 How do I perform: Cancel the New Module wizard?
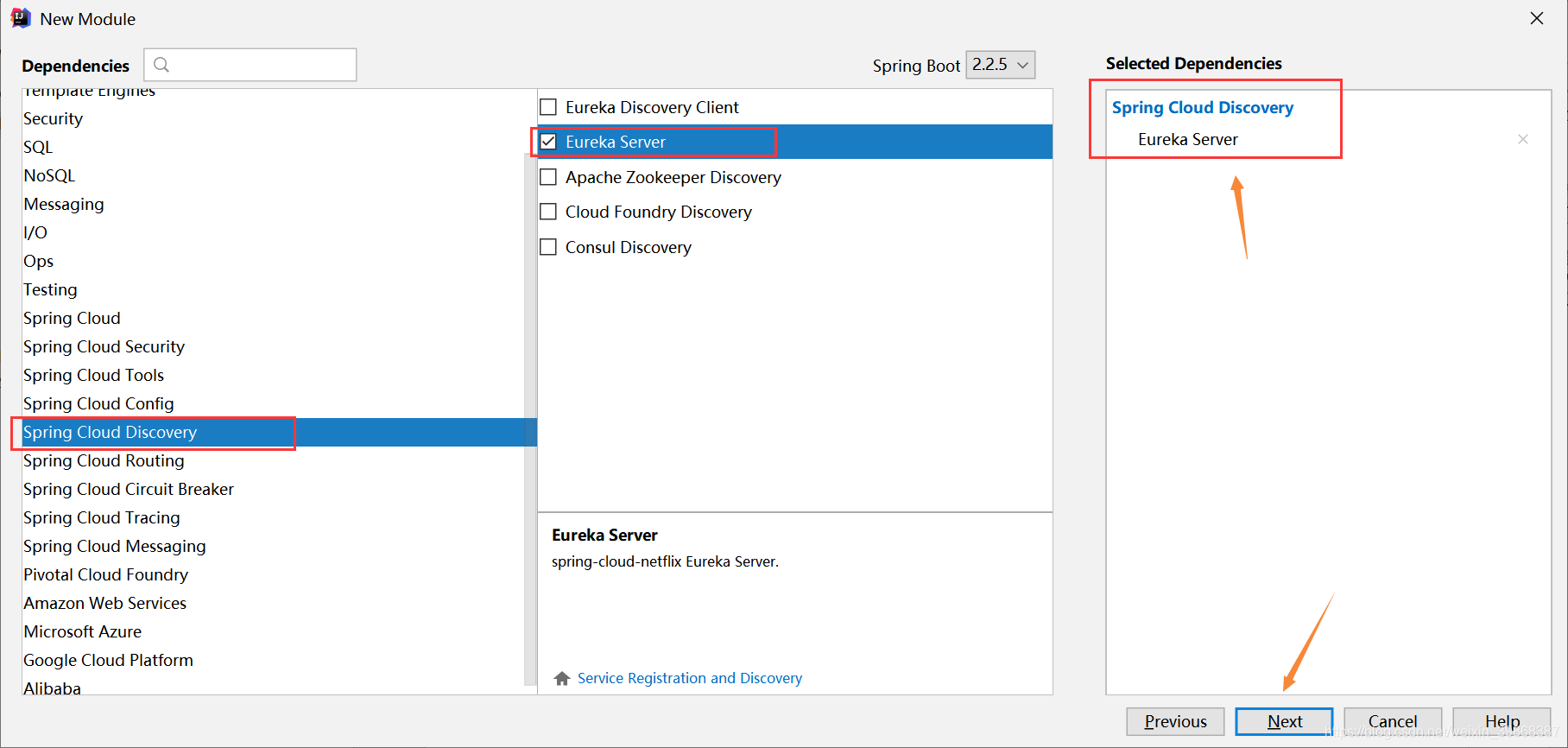point(1393,721)
